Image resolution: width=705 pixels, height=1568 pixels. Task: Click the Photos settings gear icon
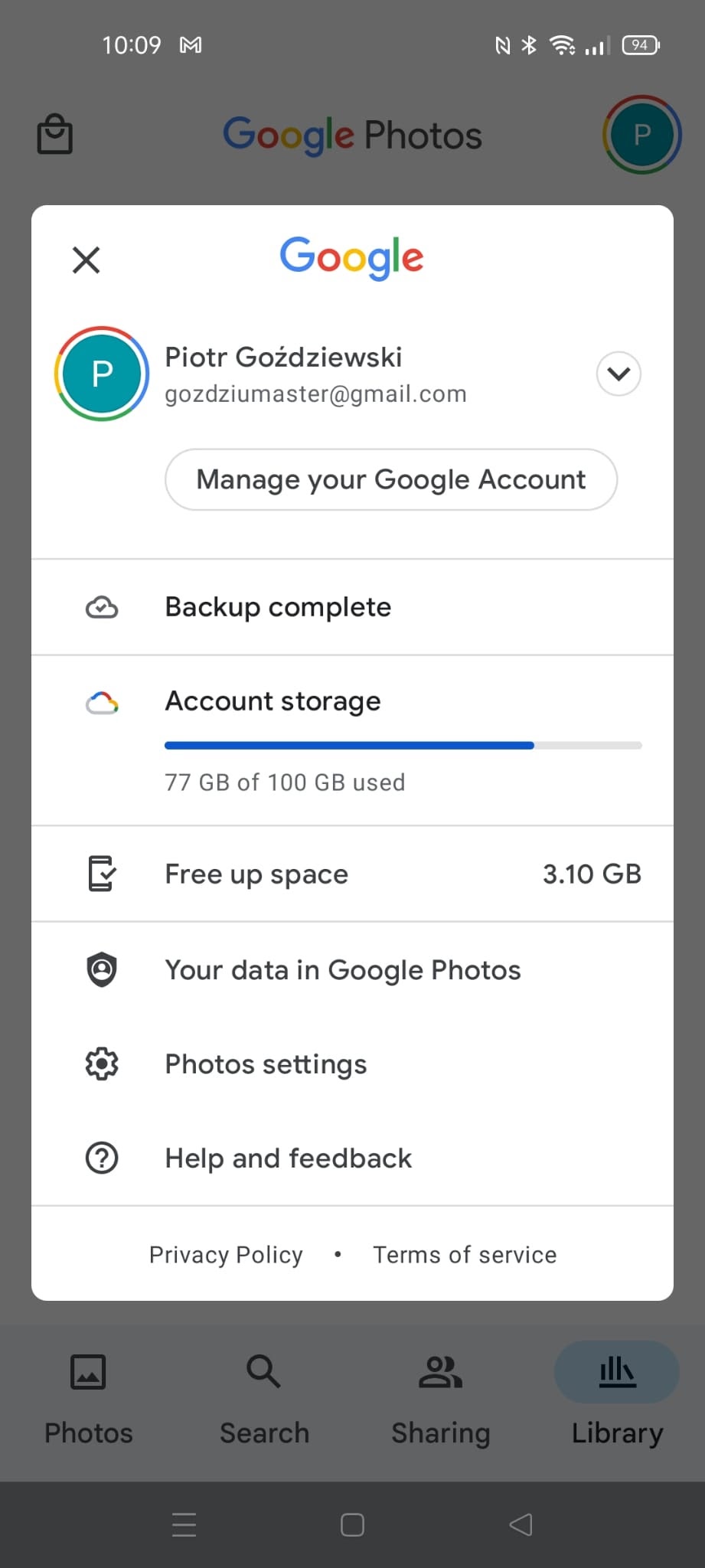(102, 1064)
